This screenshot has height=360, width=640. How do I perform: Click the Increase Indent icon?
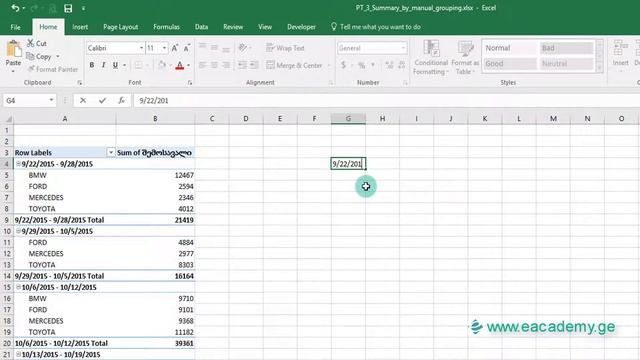(254, 65)
